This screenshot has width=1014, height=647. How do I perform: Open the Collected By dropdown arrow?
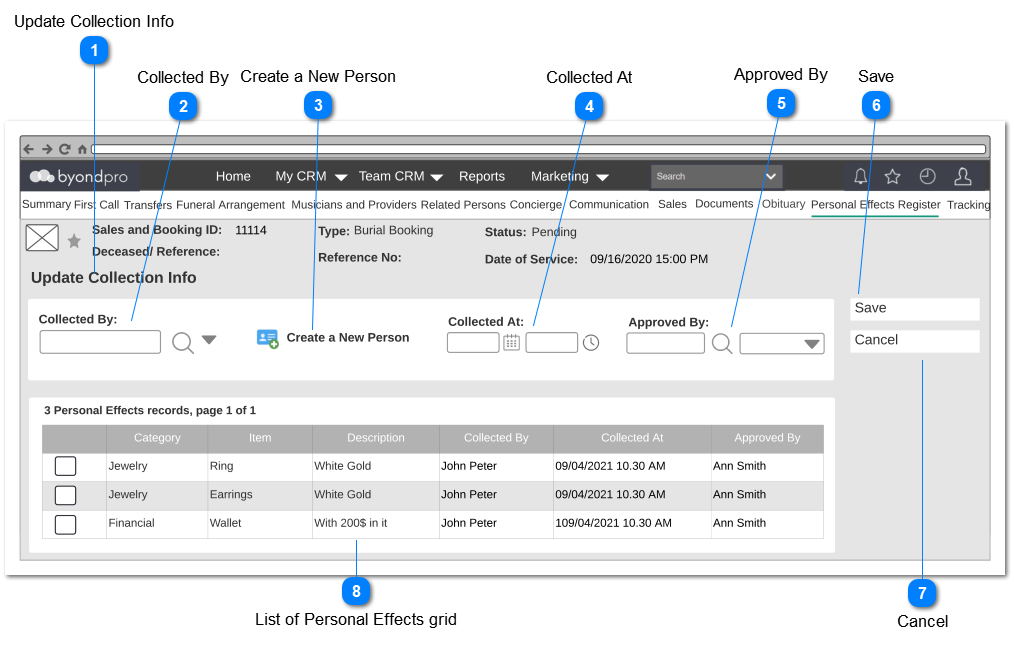[x=209, y=339]
